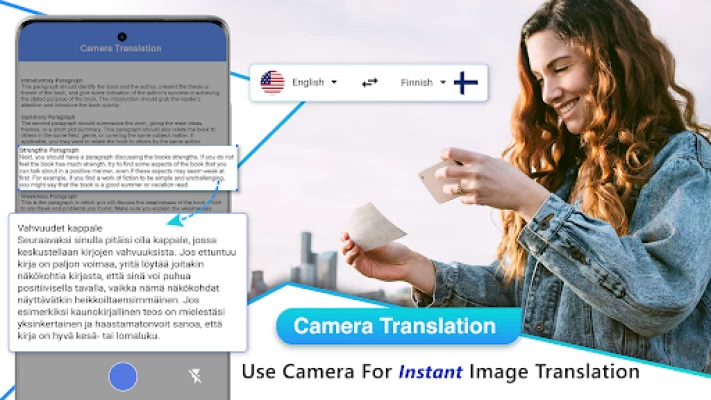
Task: Click the United States flag icon
Action: [x=273, y=83]
